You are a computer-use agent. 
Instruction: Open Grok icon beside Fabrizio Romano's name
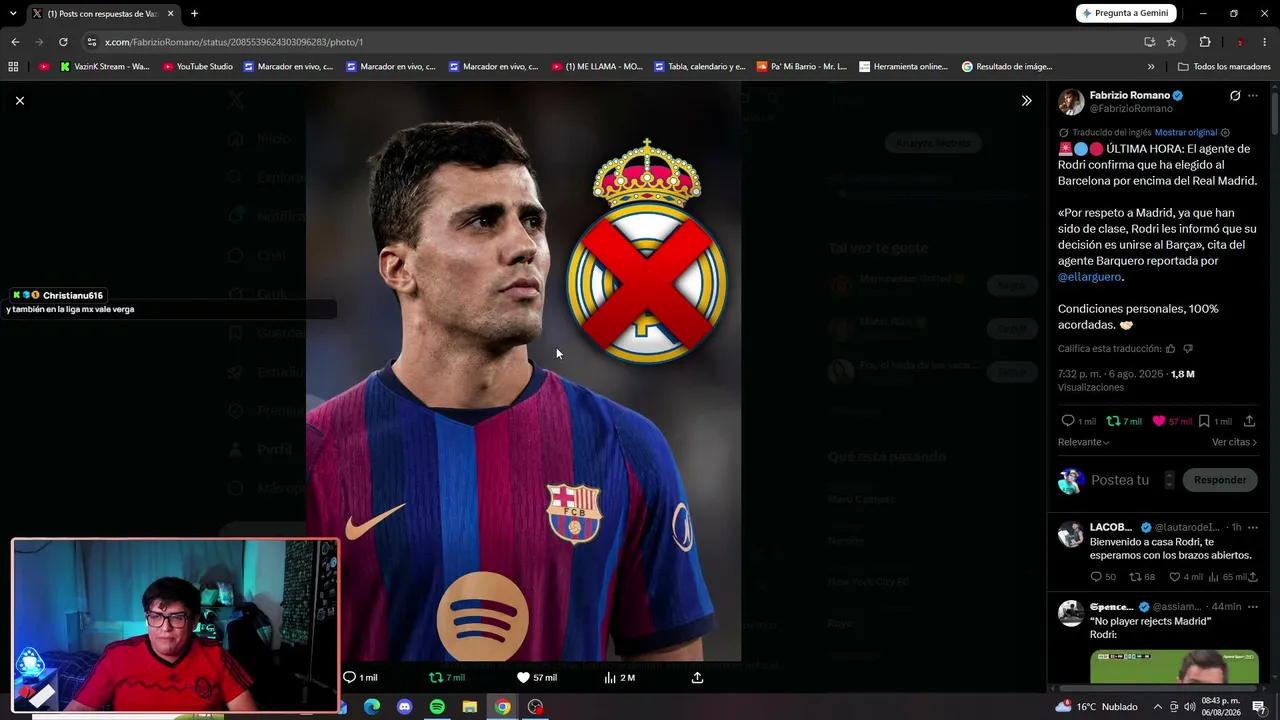point(1235,96)
